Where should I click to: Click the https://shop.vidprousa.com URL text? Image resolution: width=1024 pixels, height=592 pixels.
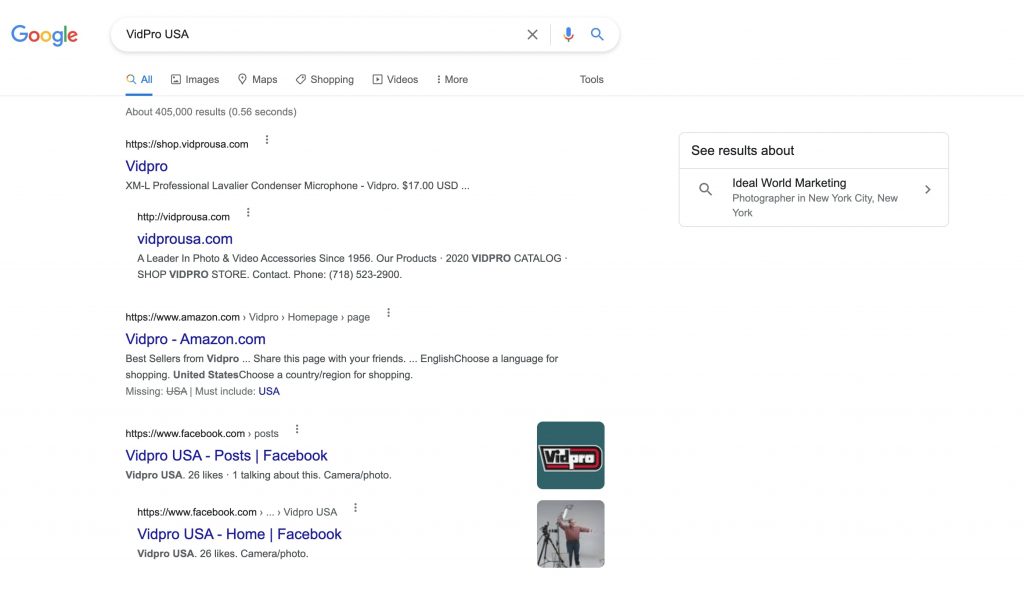[187, 144]
